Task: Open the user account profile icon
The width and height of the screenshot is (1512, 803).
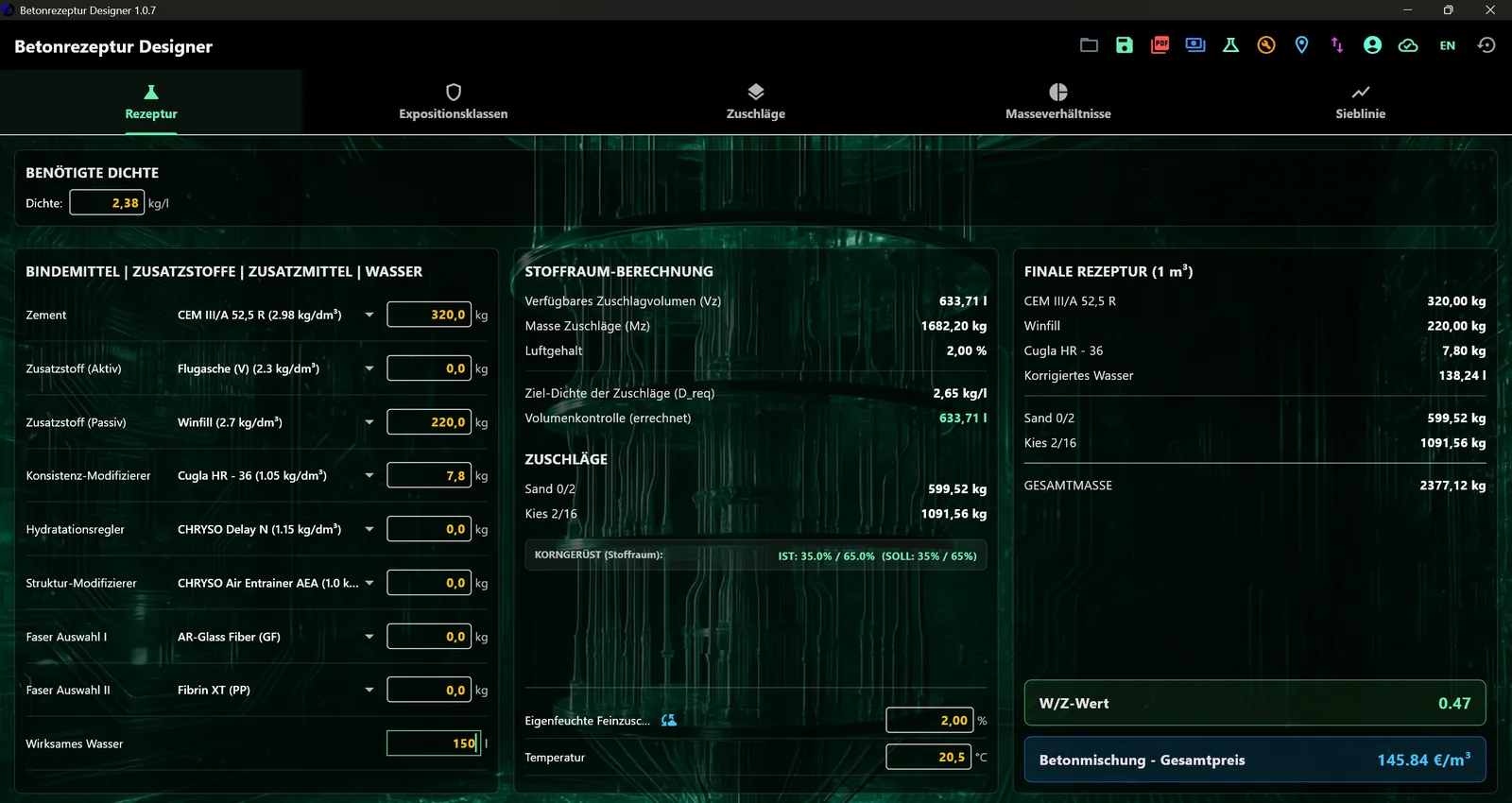Action: [x=1372, y=45]
